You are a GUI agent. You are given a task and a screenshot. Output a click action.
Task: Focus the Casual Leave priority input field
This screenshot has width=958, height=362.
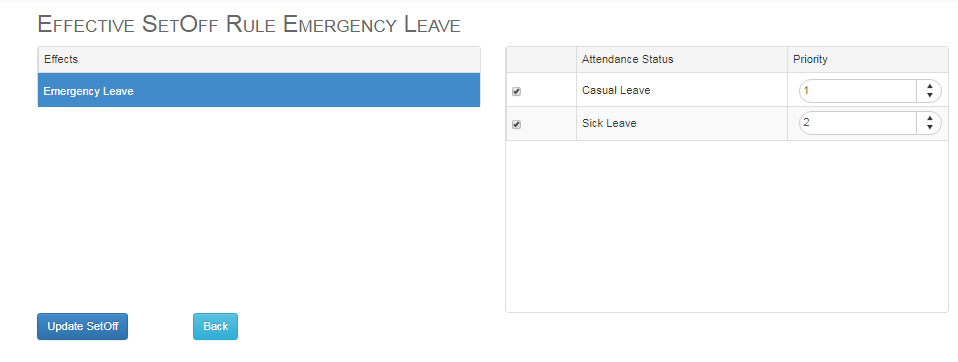click(x=858, y=91)
